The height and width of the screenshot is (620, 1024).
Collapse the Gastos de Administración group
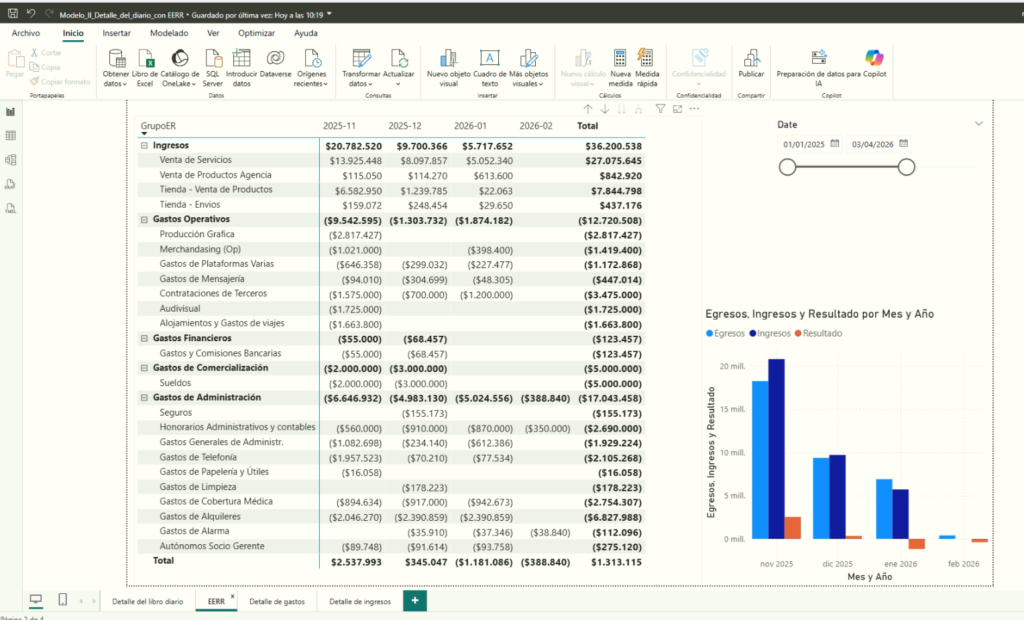145,398
